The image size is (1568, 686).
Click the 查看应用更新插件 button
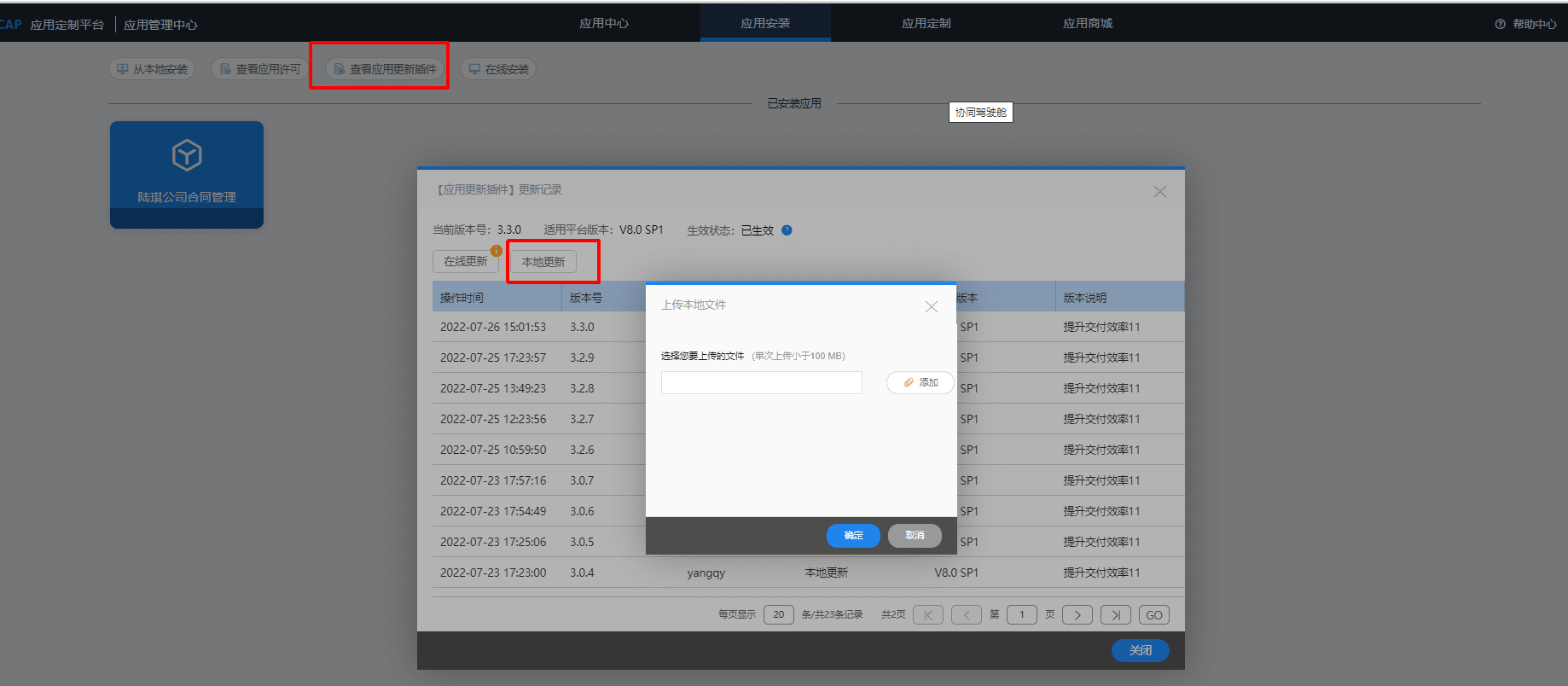click(x=386, y=69)
